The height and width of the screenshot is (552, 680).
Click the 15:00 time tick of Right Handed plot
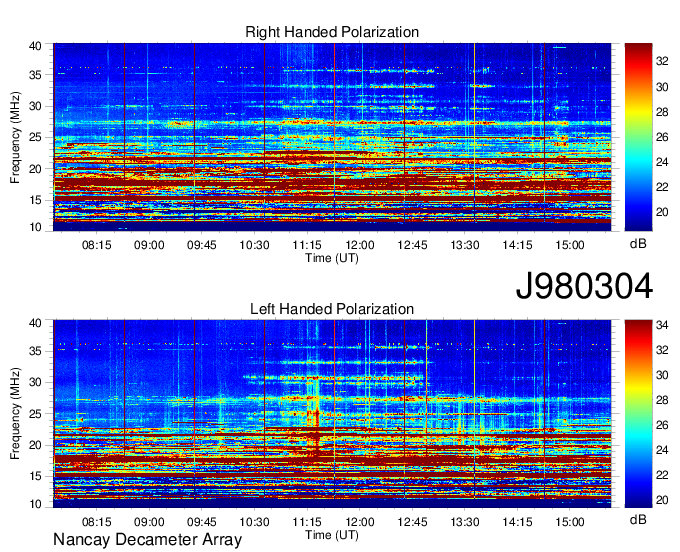[569, 245]
